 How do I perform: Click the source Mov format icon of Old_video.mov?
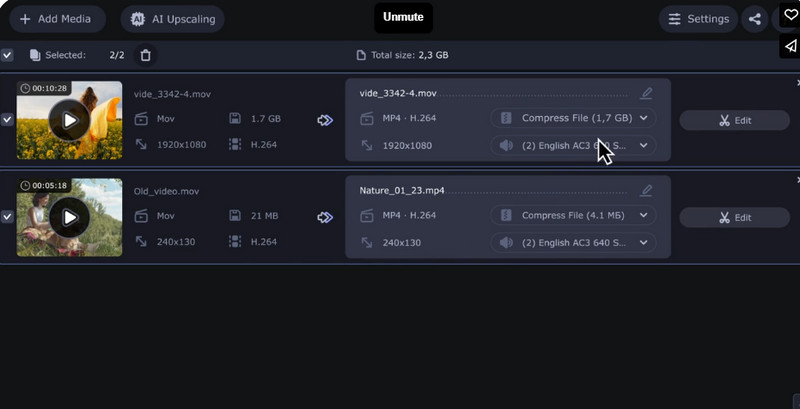point(141,216)
